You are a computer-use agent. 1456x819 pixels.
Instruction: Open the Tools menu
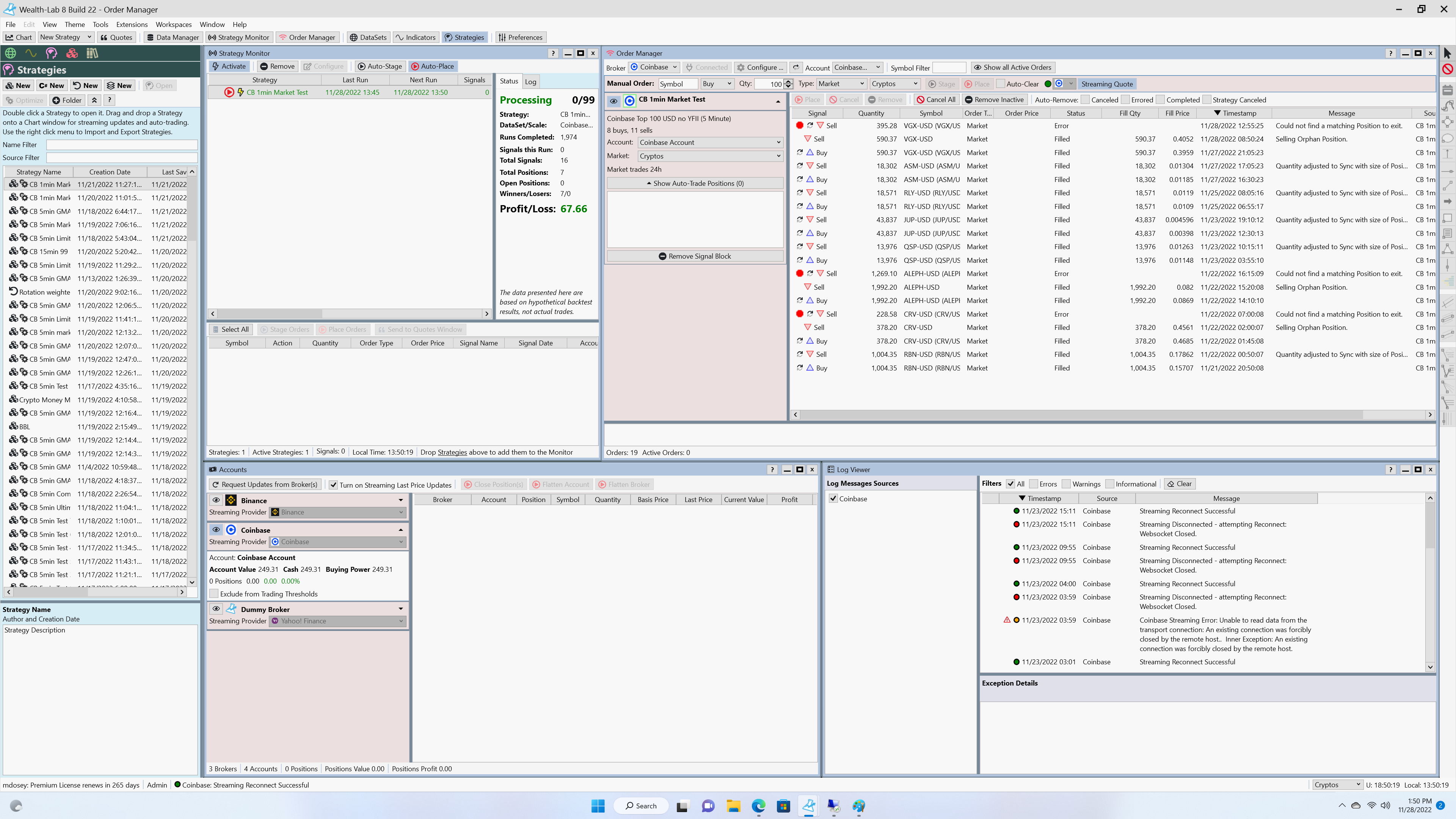[x=100, y=24]
